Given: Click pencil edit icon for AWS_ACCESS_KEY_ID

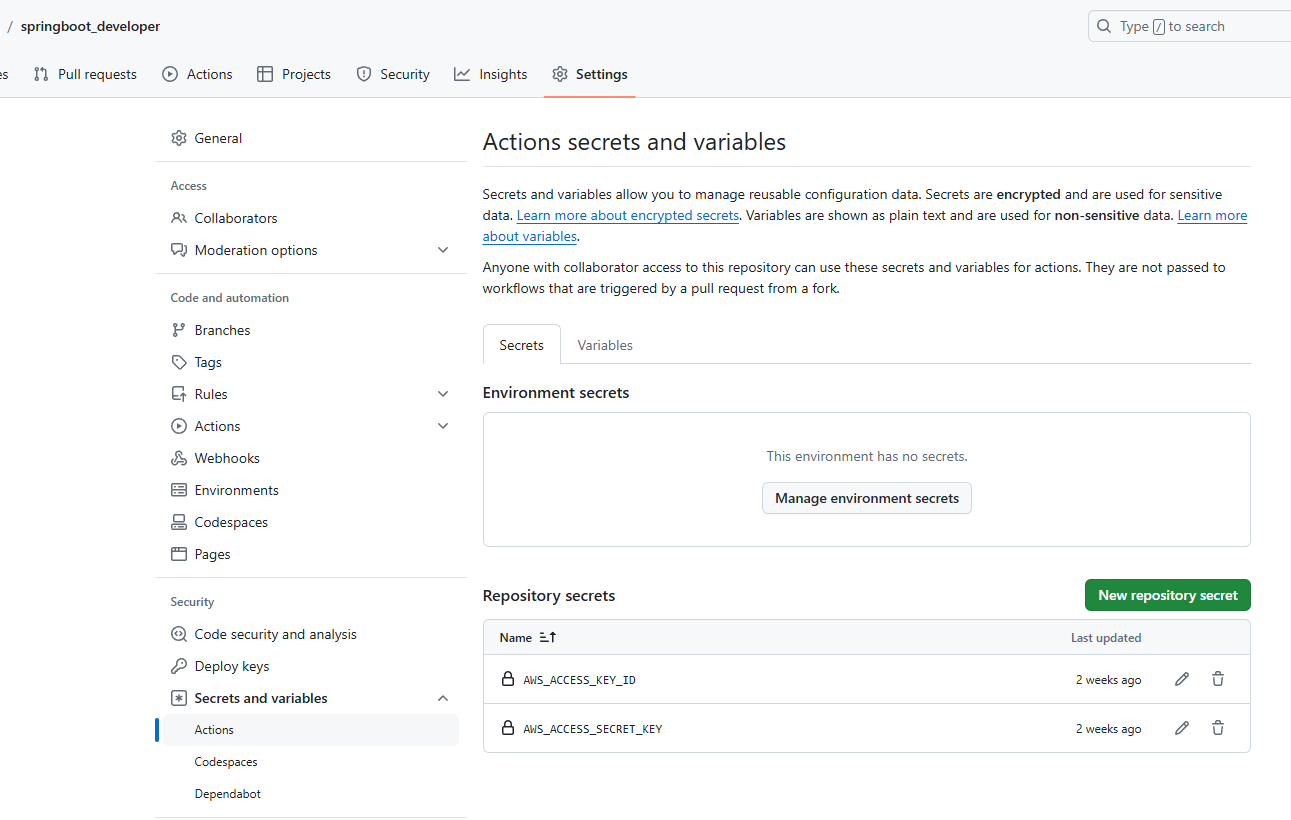Looking at the screenshot, I should pos(1182,679).
